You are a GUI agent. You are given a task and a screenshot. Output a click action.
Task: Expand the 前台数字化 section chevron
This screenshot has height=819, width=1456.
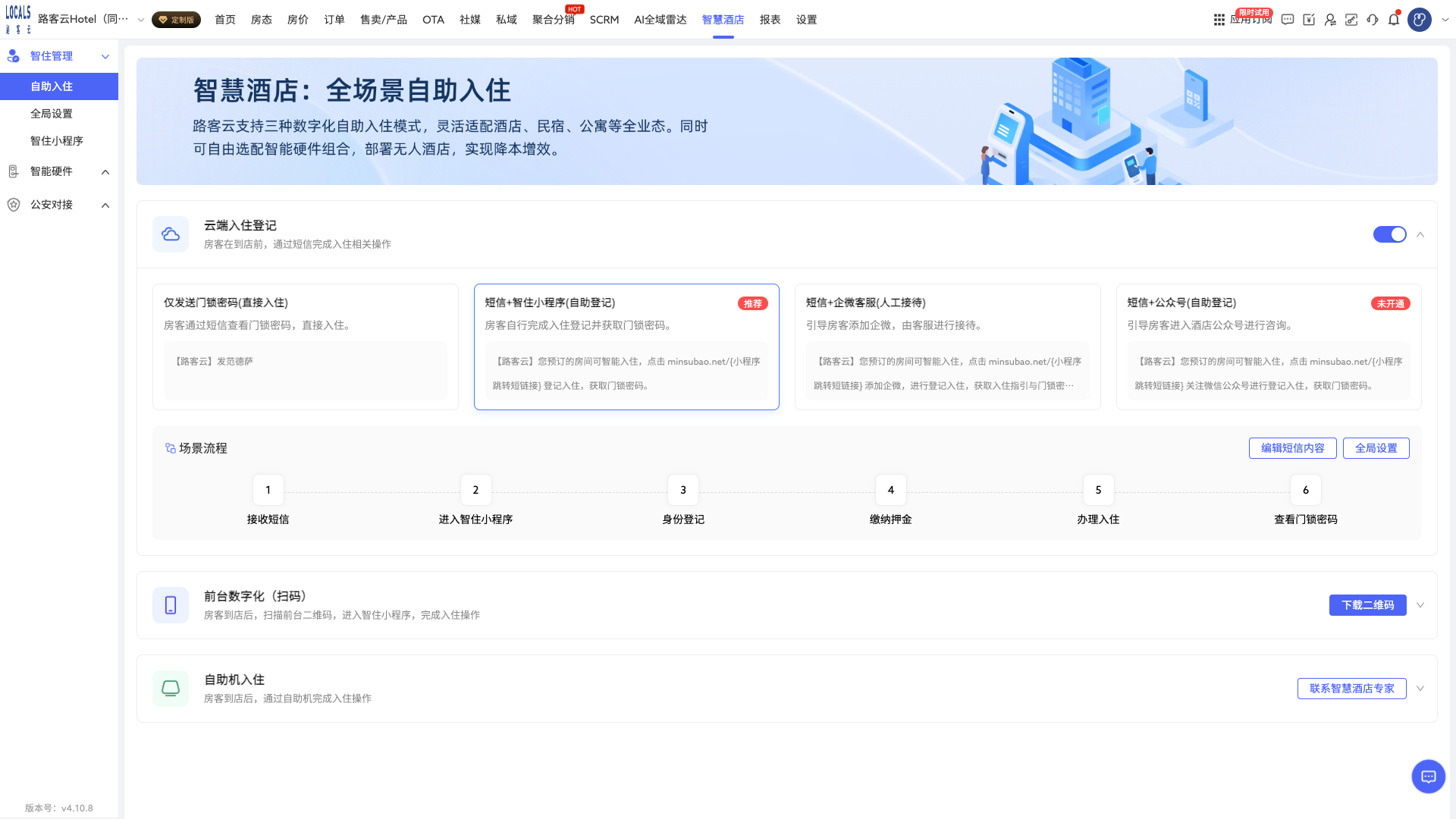pos(1420,605)
